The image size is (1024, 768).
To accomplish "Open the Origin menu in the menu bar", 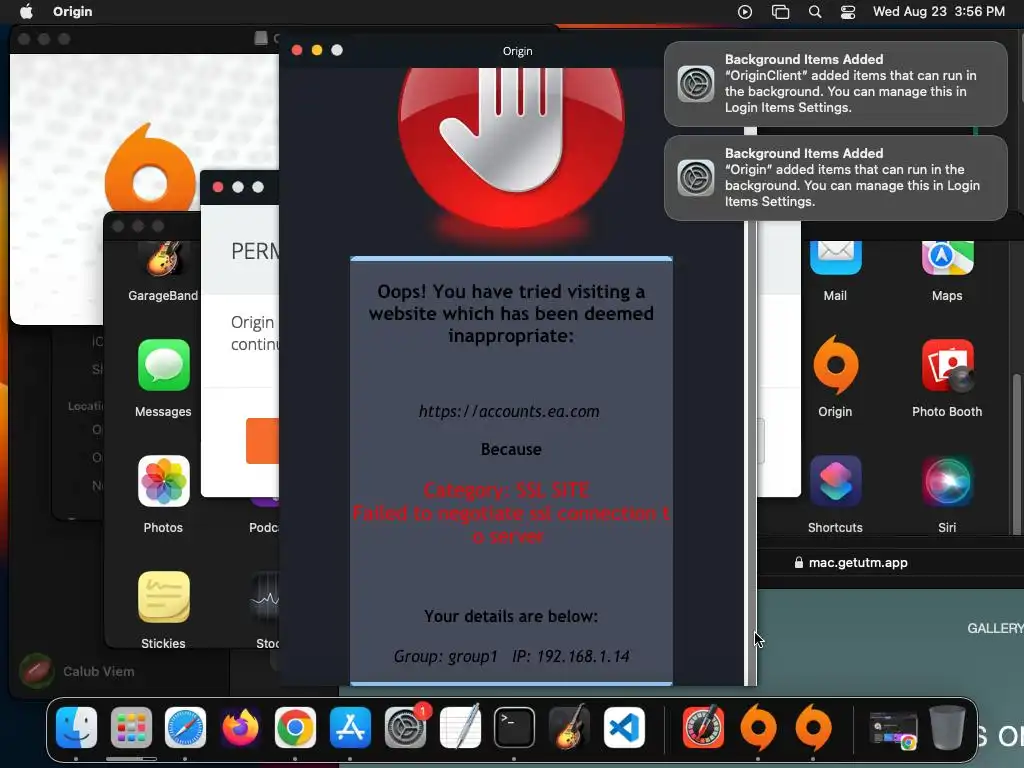I will click(72, 11).
